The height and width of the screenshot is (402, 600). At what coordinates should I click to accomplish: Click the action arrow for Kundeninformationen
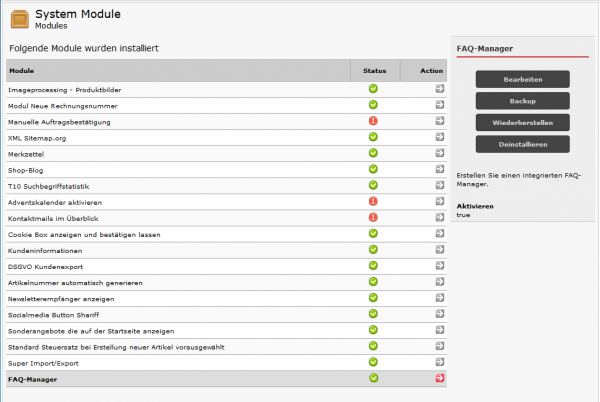pos(438,250)
